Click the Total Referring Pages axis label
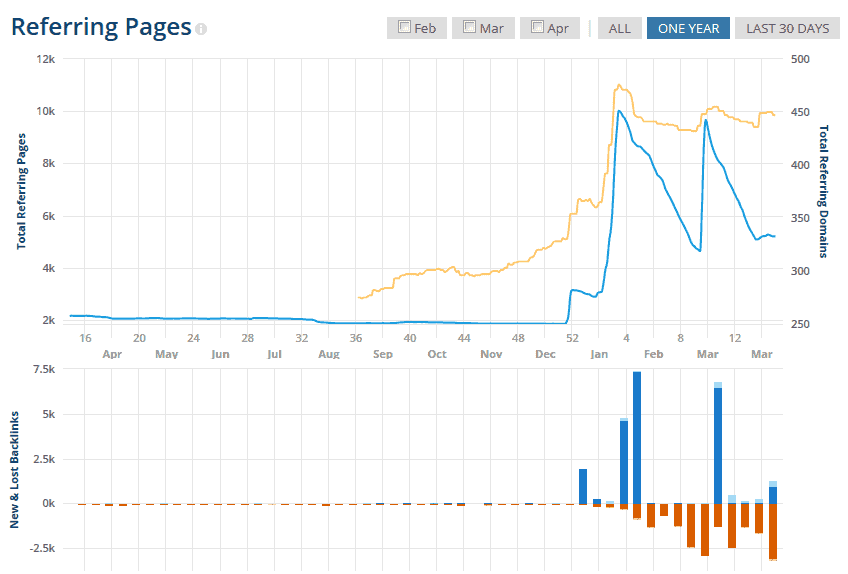848x574 pixels. point(22,190)
